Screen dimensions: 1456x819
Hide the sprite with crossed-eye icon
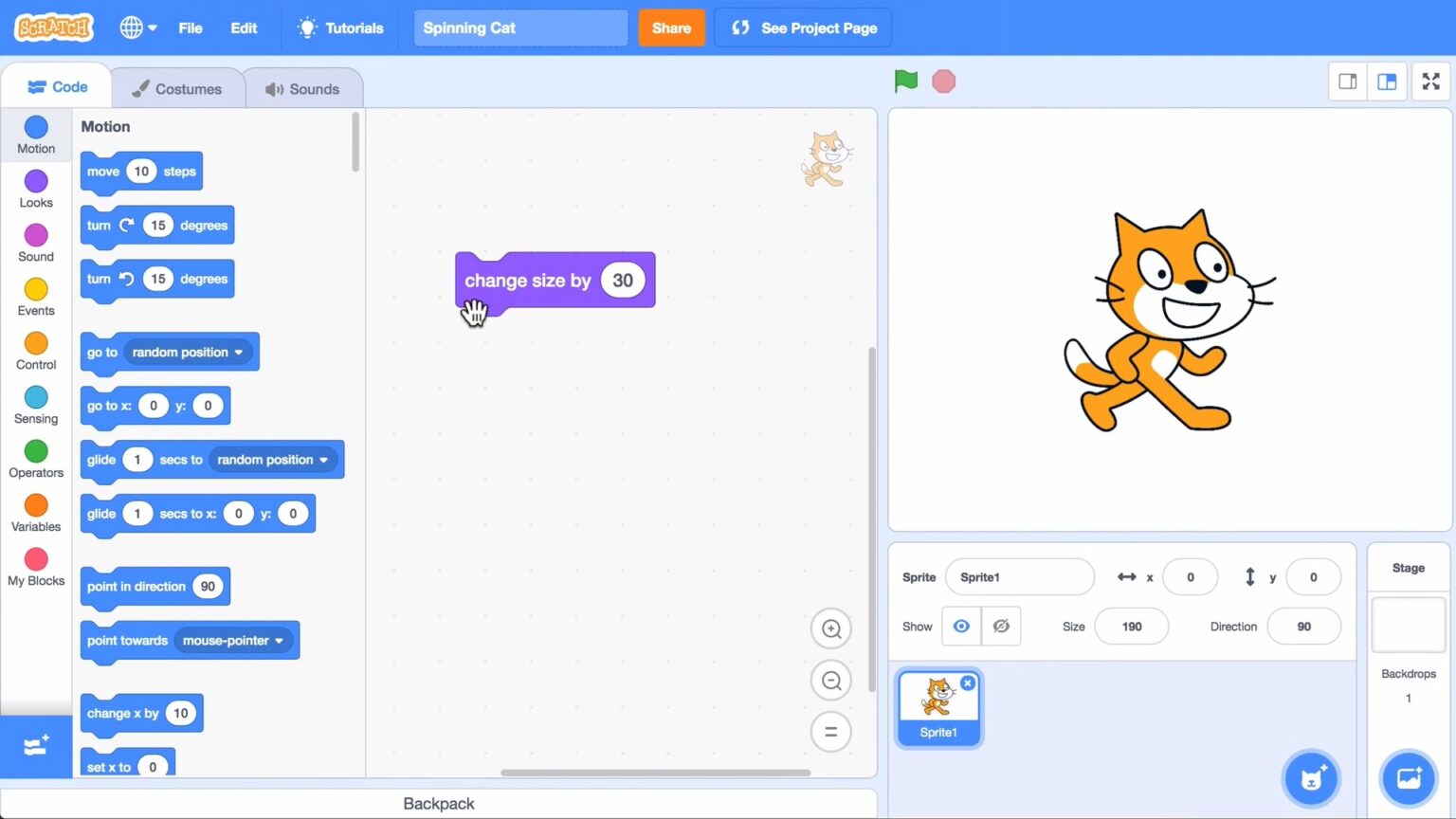[1000, 627]
